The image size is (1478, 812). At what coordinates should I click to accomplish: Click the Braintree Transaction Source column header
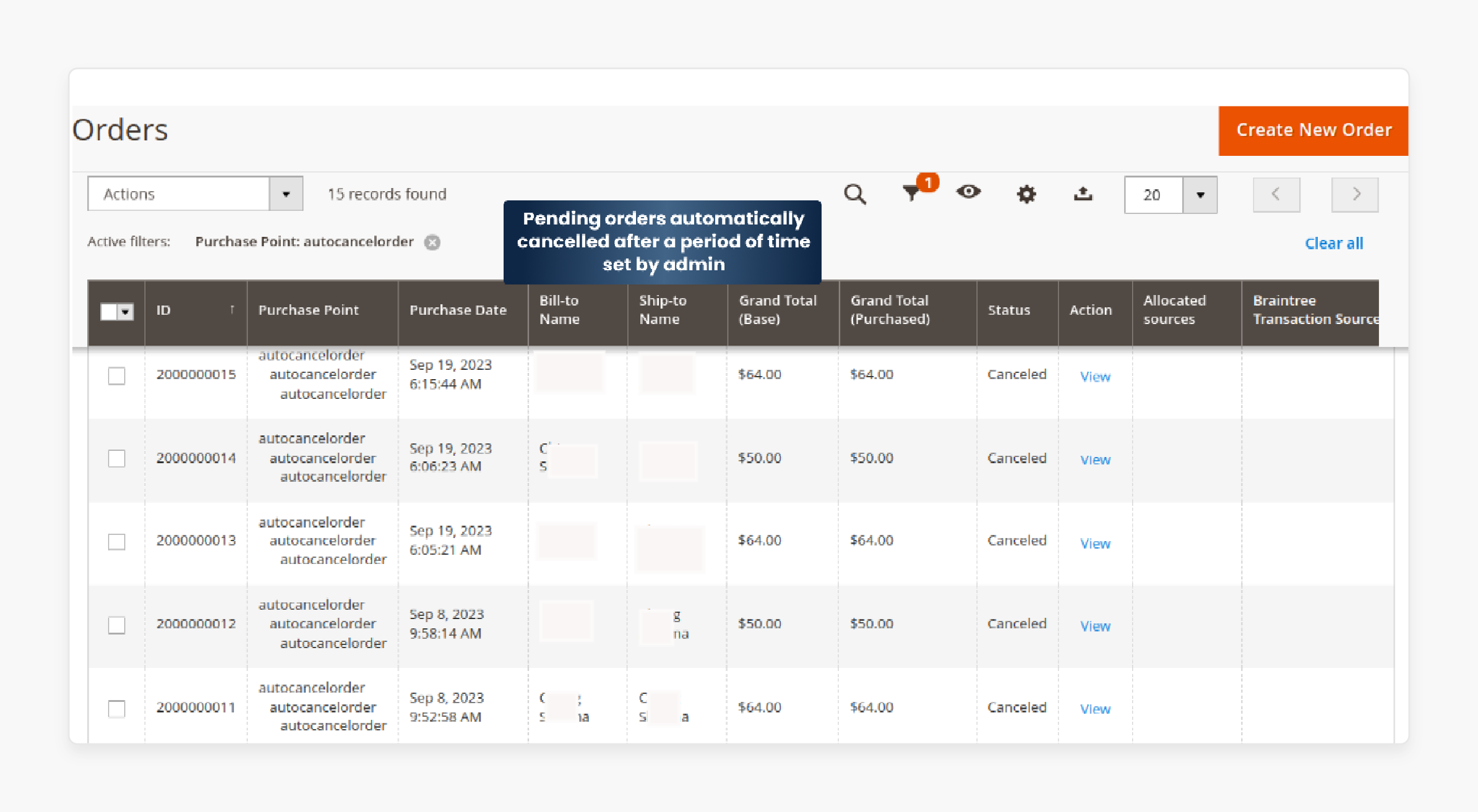pos(1310,312)
